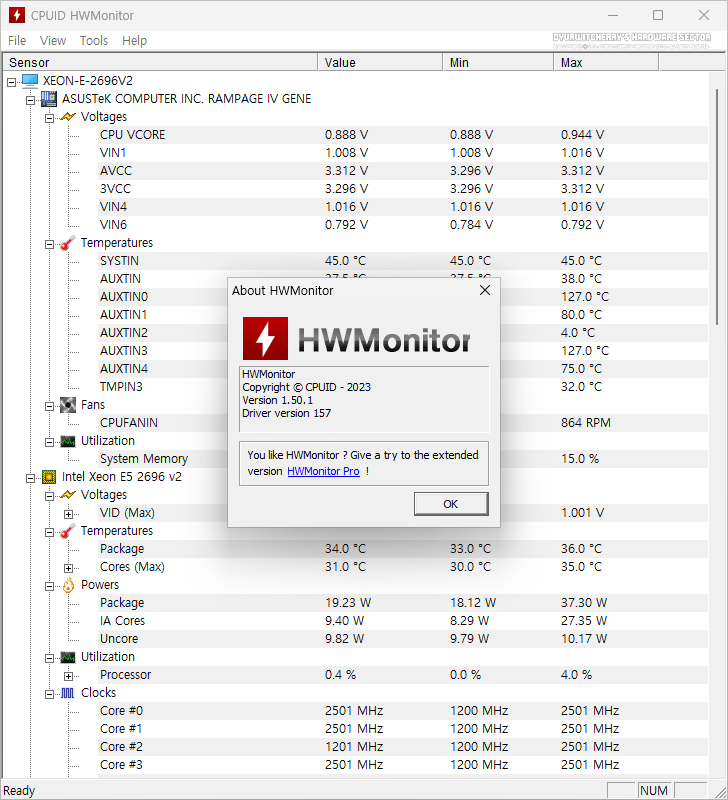Click the Sensor column header
728x800 pixels.
pyautogui.click(x=160, y=62)
